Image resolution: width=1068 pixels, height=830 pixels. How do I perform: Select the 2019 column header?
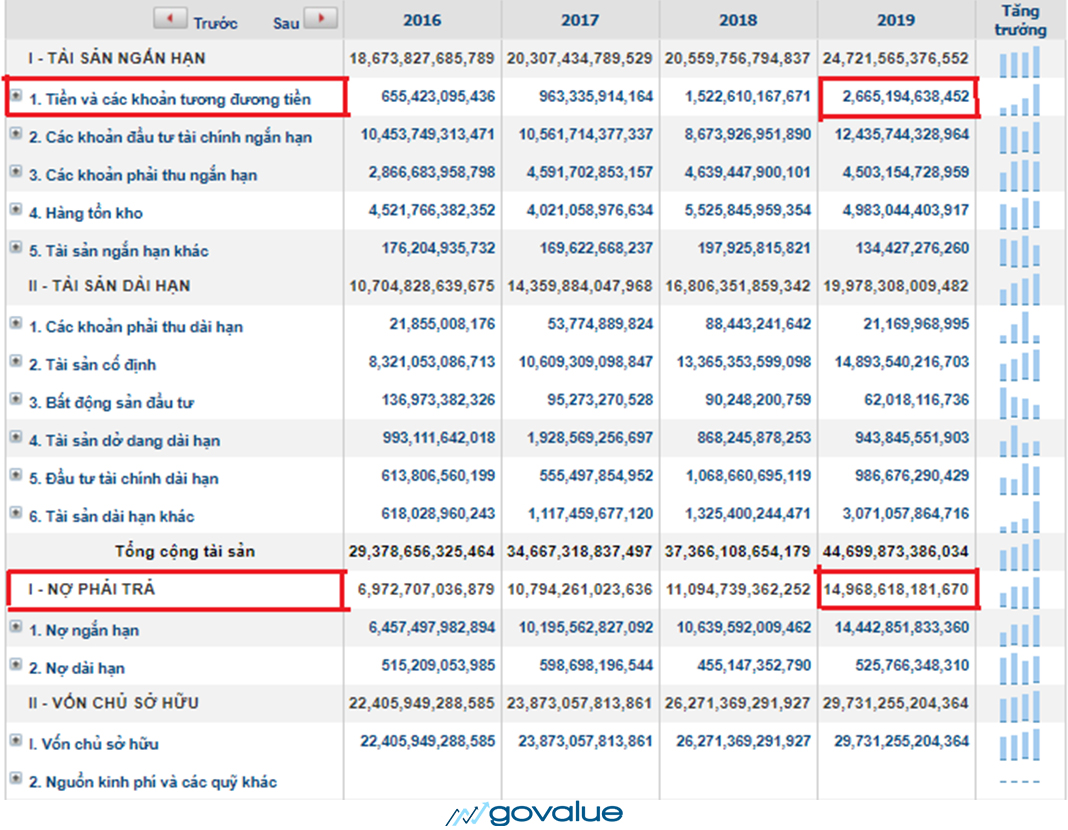(896, 21)
